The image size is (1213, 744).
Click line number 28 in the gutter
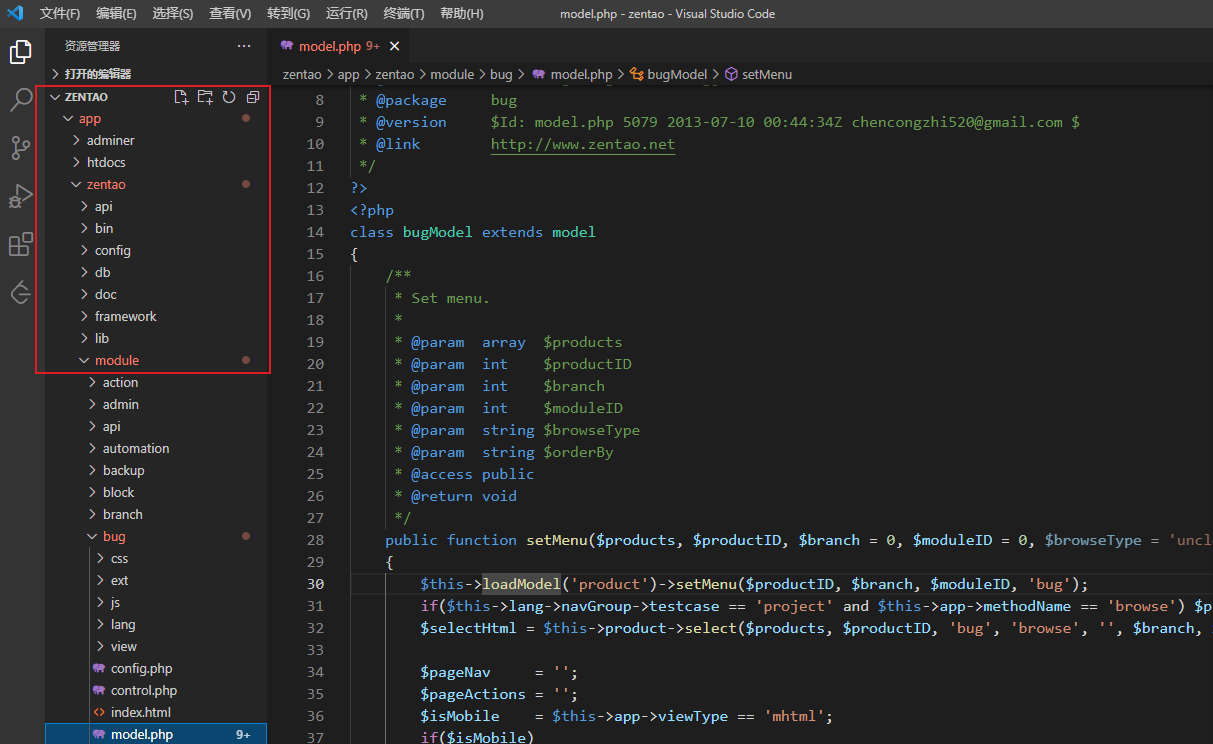tap(315, 540)
